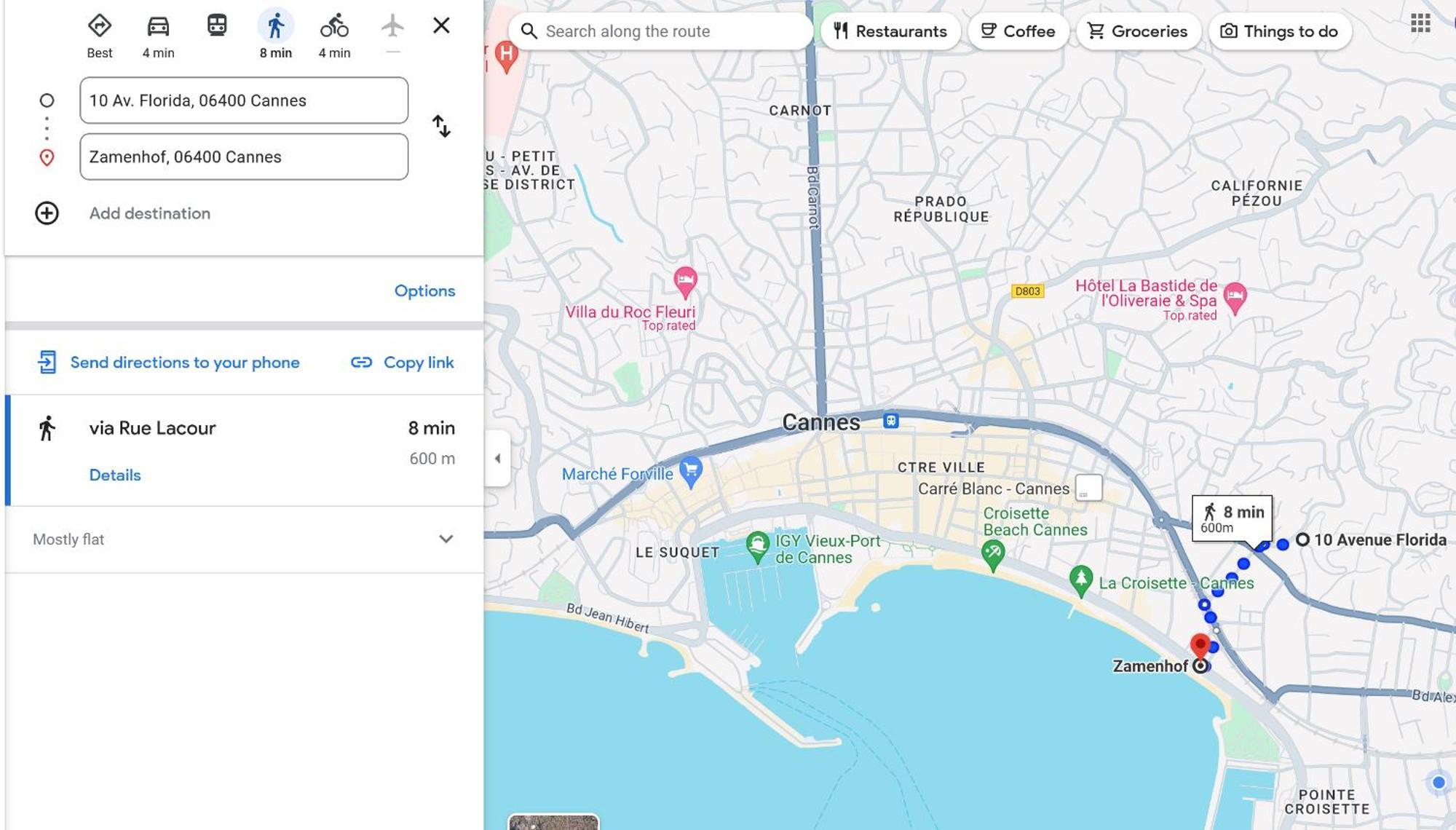
Task: Click the Cannes city label
Action: [x=821, y=422]
